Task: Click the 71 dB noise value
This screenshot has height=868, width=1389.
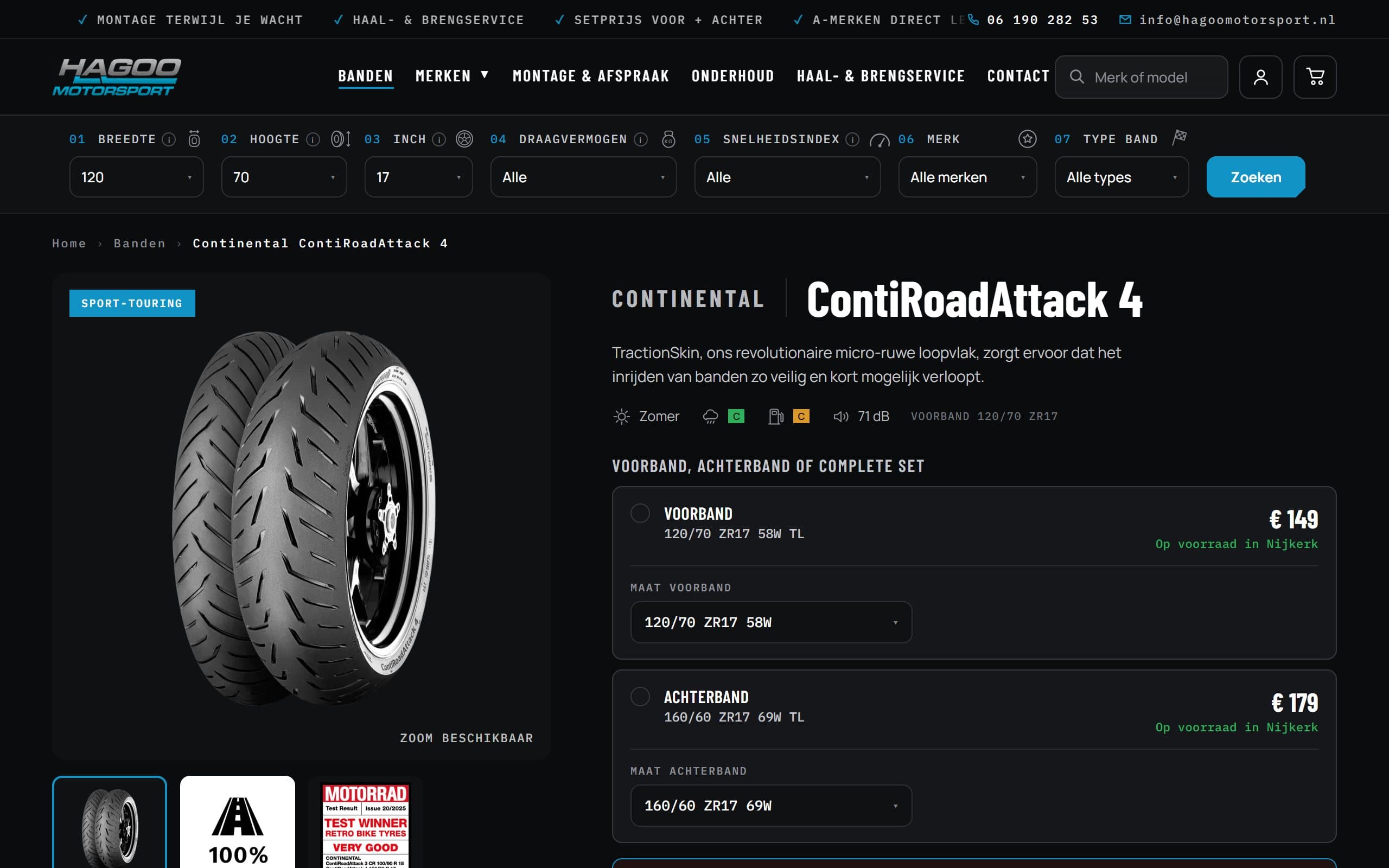Action: tap(873, 416)
